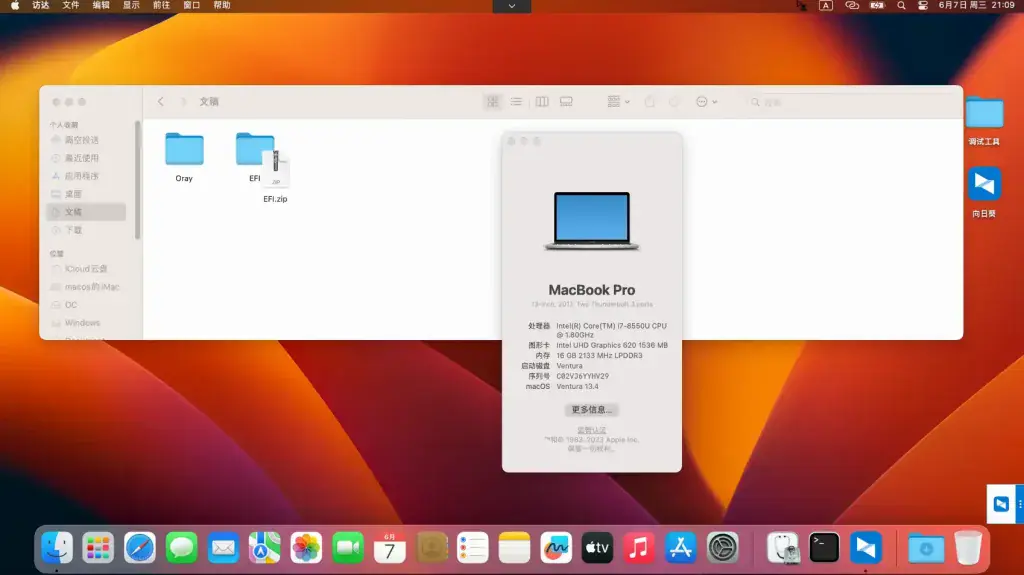Open Music app in Dock
1024x575 pixels.
(639, 548)
